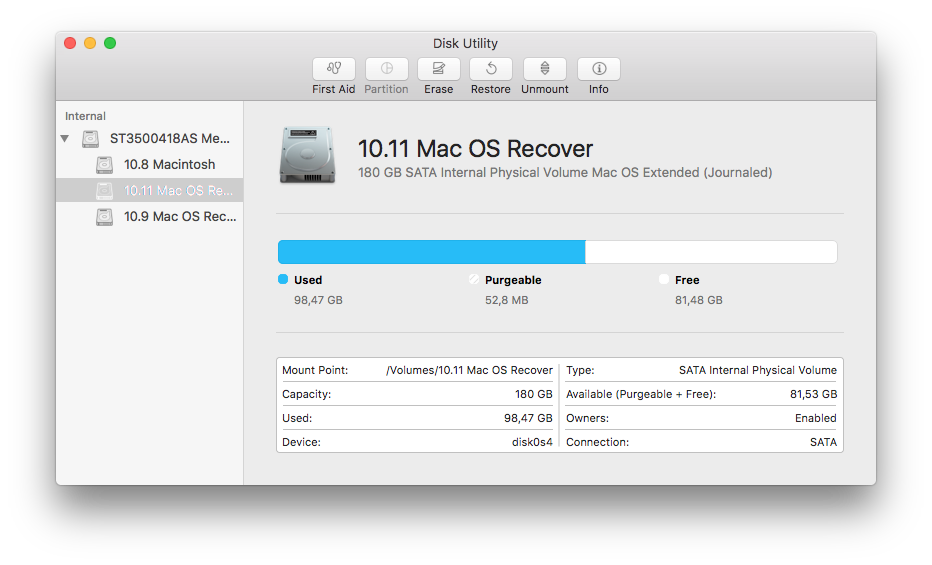Click the grayed-out Partition toolbar icon
932x565 pixels.
[x=386, y=69]
